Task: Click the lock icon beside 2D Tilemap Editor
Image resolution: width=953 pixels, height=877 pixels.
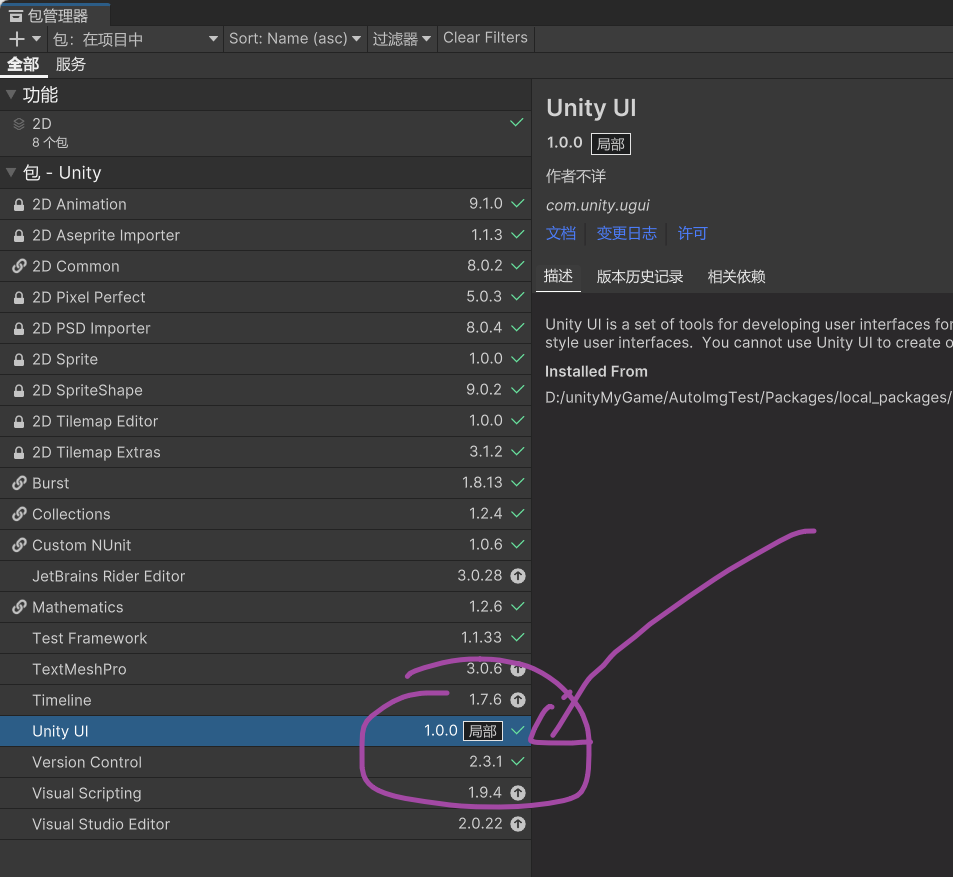Action: coord(19,422)
